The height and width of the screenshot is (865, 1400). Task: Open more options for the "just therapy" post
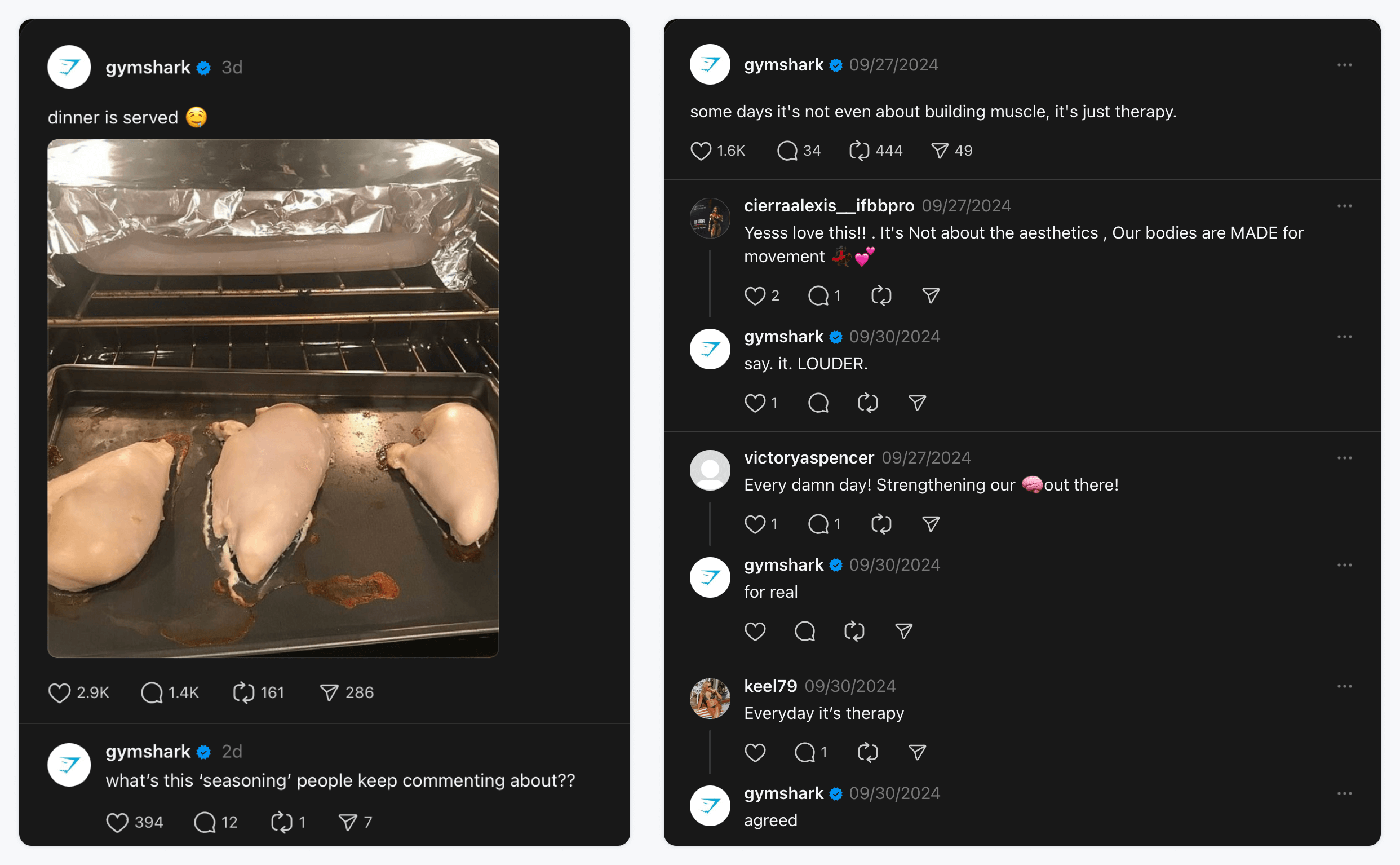coord(1345,65)
